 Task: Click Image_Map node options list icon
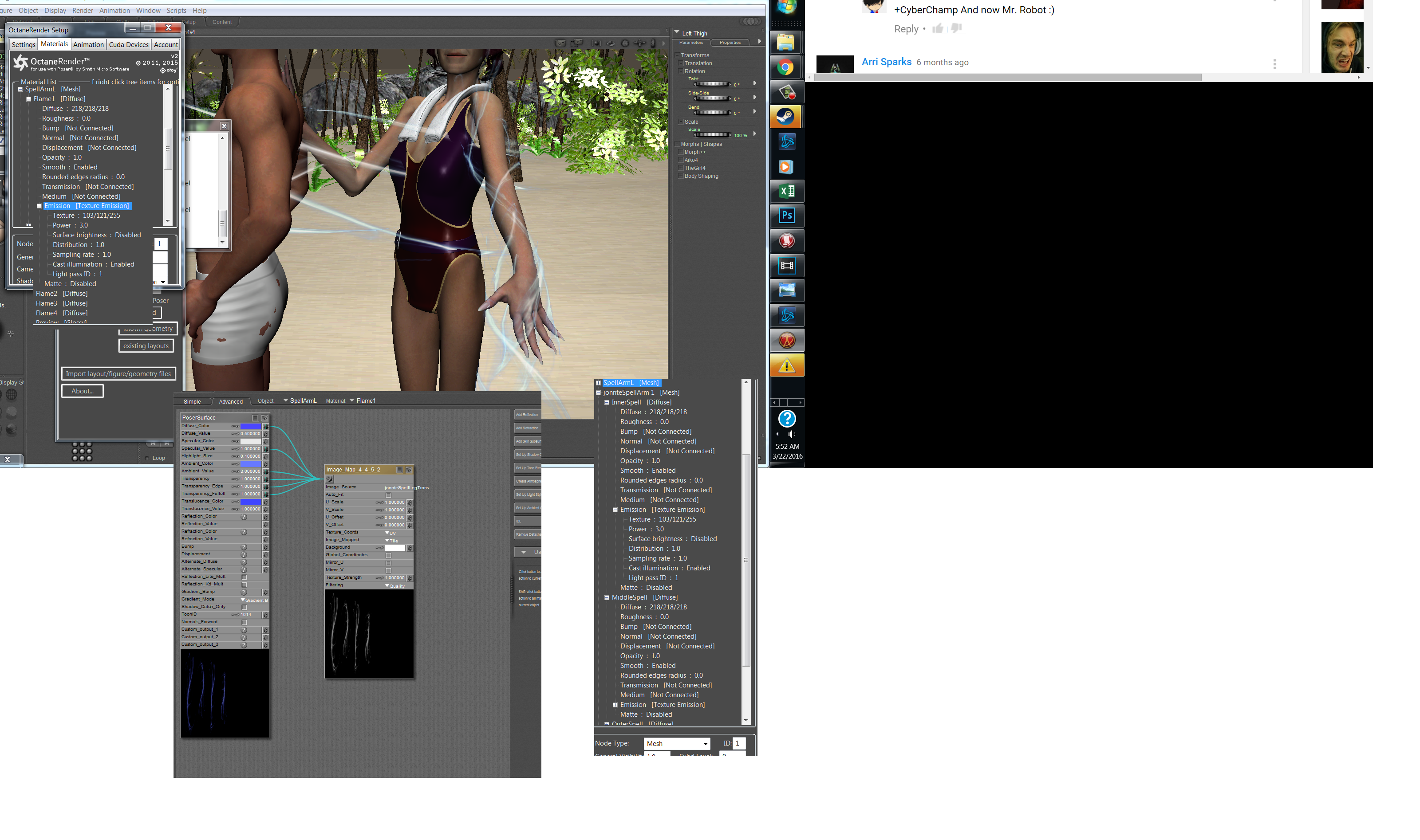coord(399,470)
